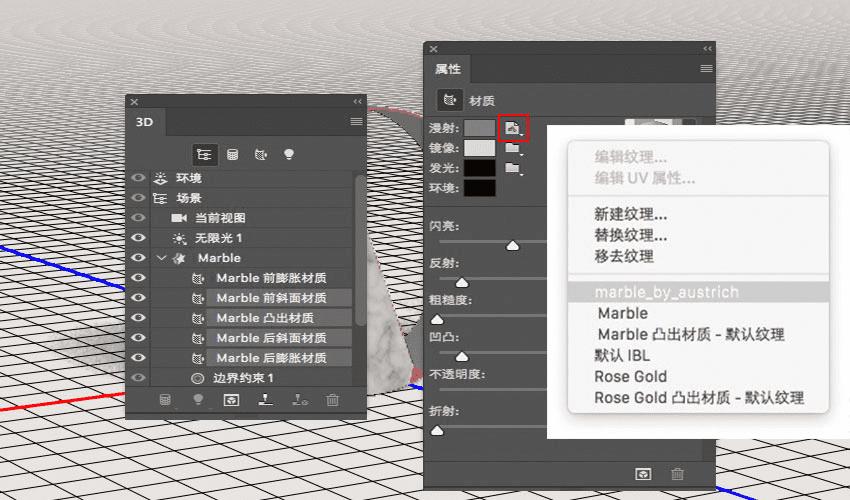Click the 环境 environment row icon
This screenshot has height=500, width=850.
point(160,178)
